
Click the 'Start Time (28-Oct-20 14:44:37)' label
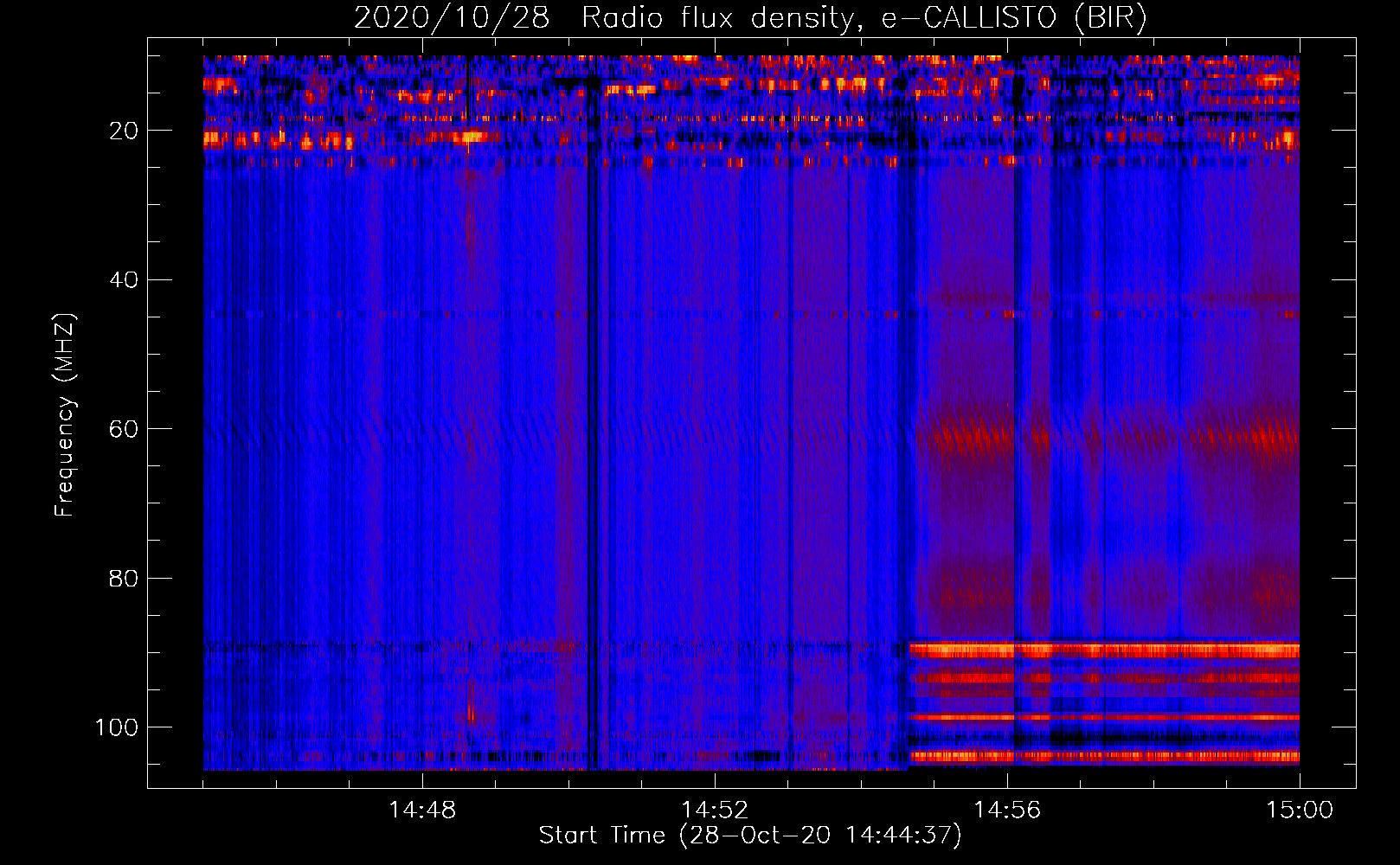point(750,836)
